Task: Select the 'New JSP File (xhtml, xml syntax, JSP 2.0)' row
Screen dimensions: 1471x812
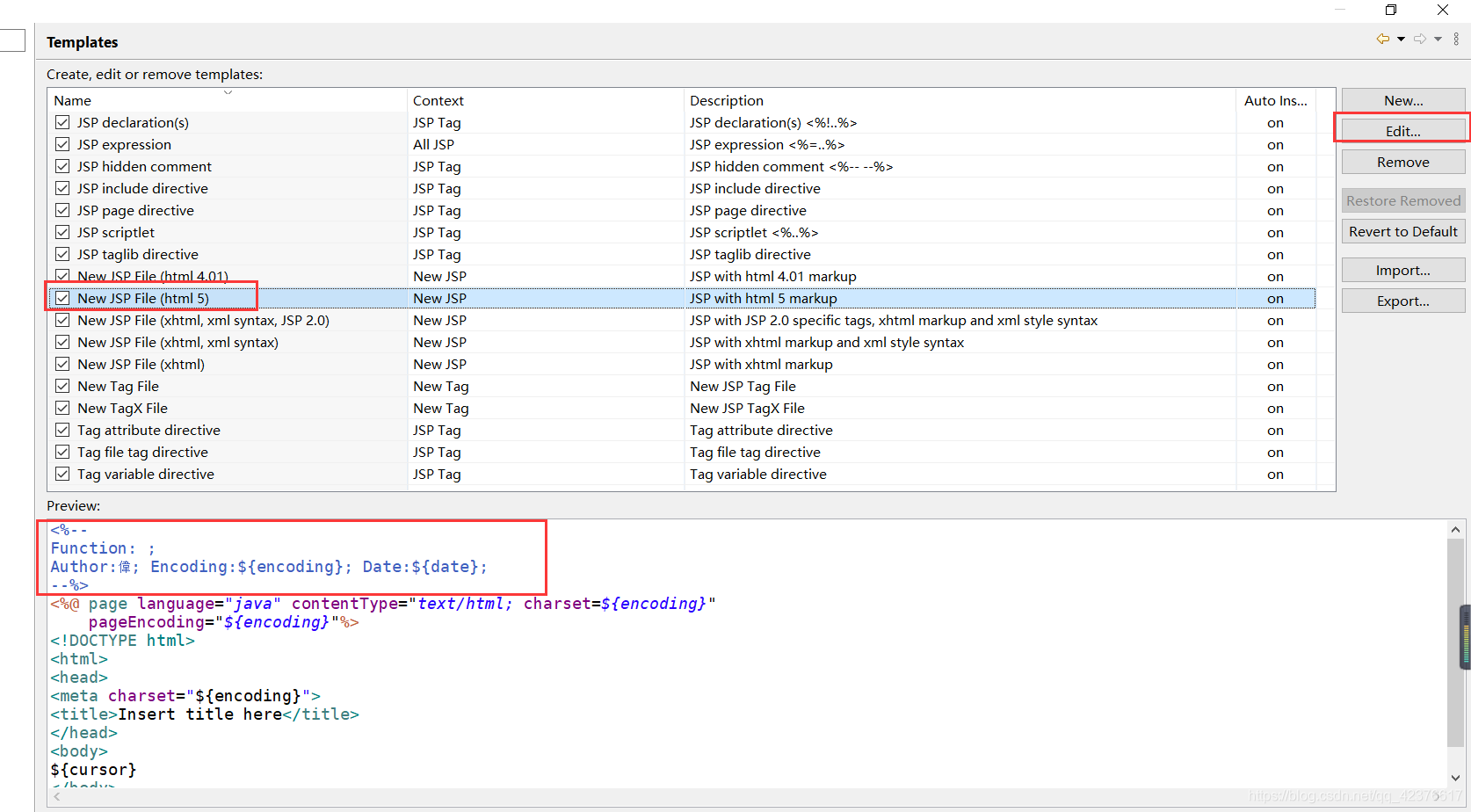Action: [x=682, y=320]
